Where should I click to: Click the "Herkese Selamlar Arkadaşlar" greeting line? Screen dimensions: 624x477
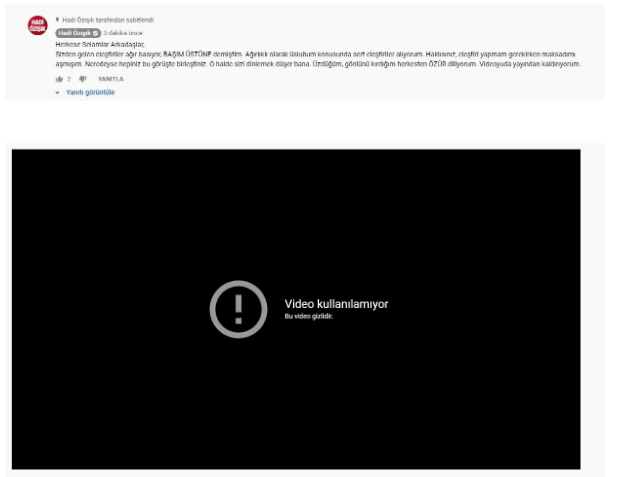100,44
